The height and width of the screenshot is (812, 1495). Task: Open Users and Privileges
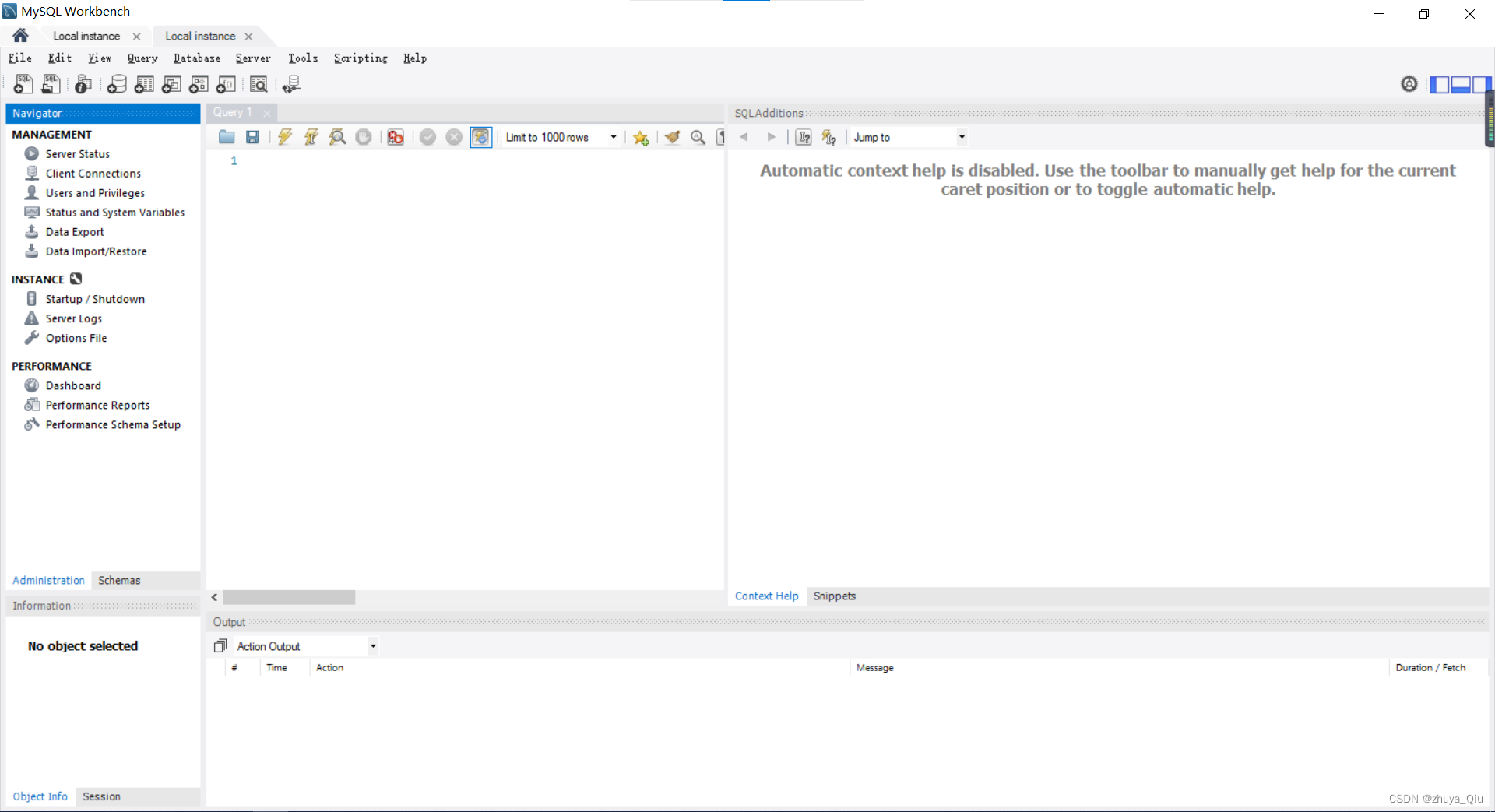click(x=95, y=193)
